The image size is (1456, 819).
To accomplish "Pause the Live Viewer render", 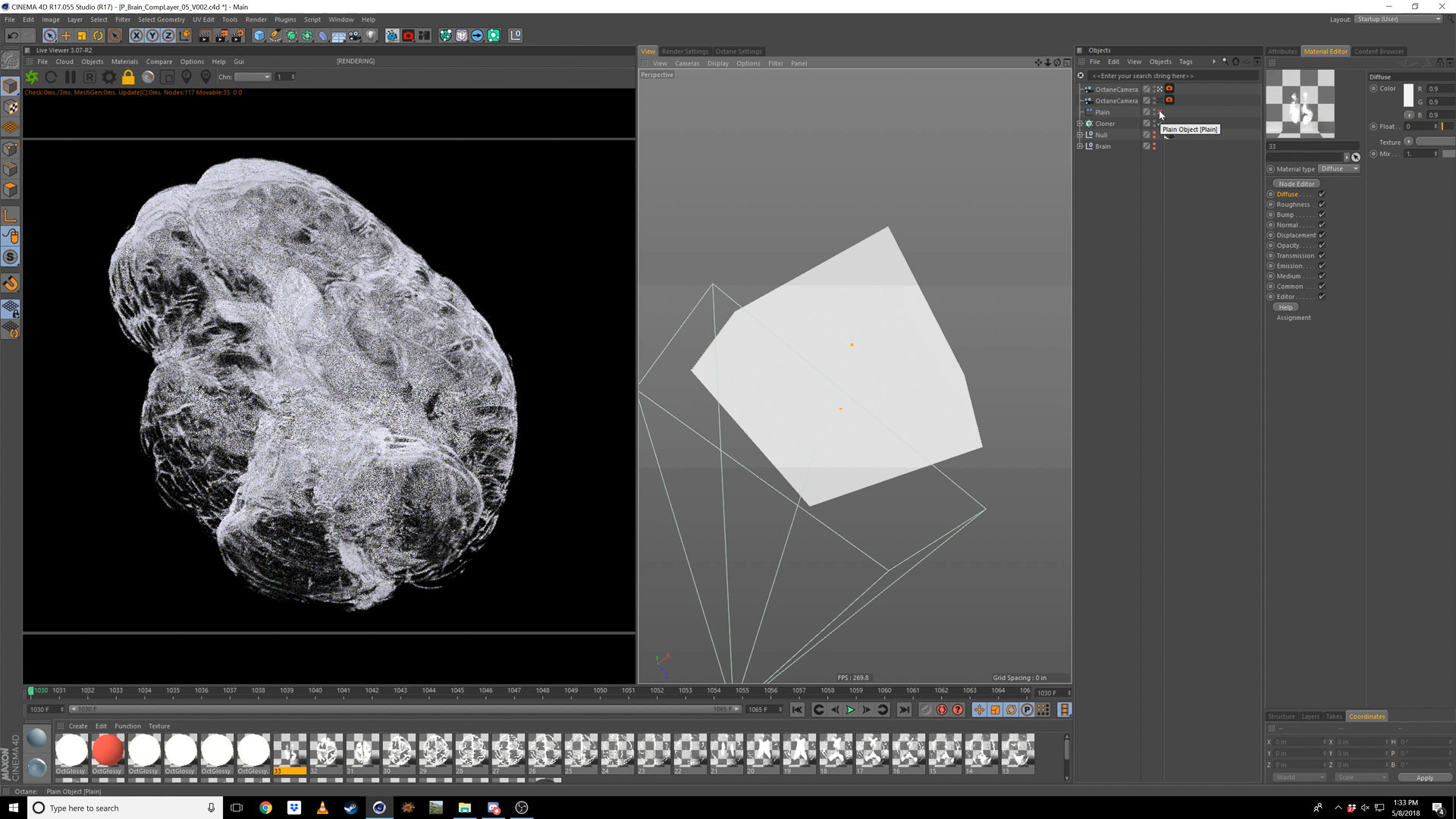I will click(x=71, y=77).
